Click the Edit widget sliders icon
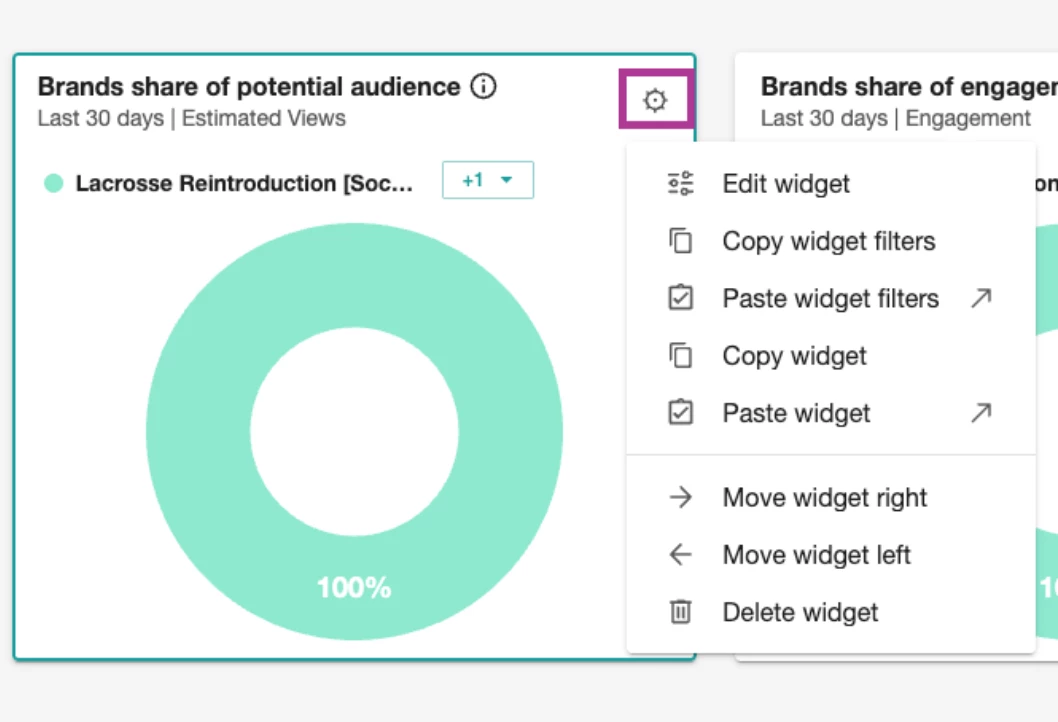This screenshot has width=1058, height=722. 681,184
